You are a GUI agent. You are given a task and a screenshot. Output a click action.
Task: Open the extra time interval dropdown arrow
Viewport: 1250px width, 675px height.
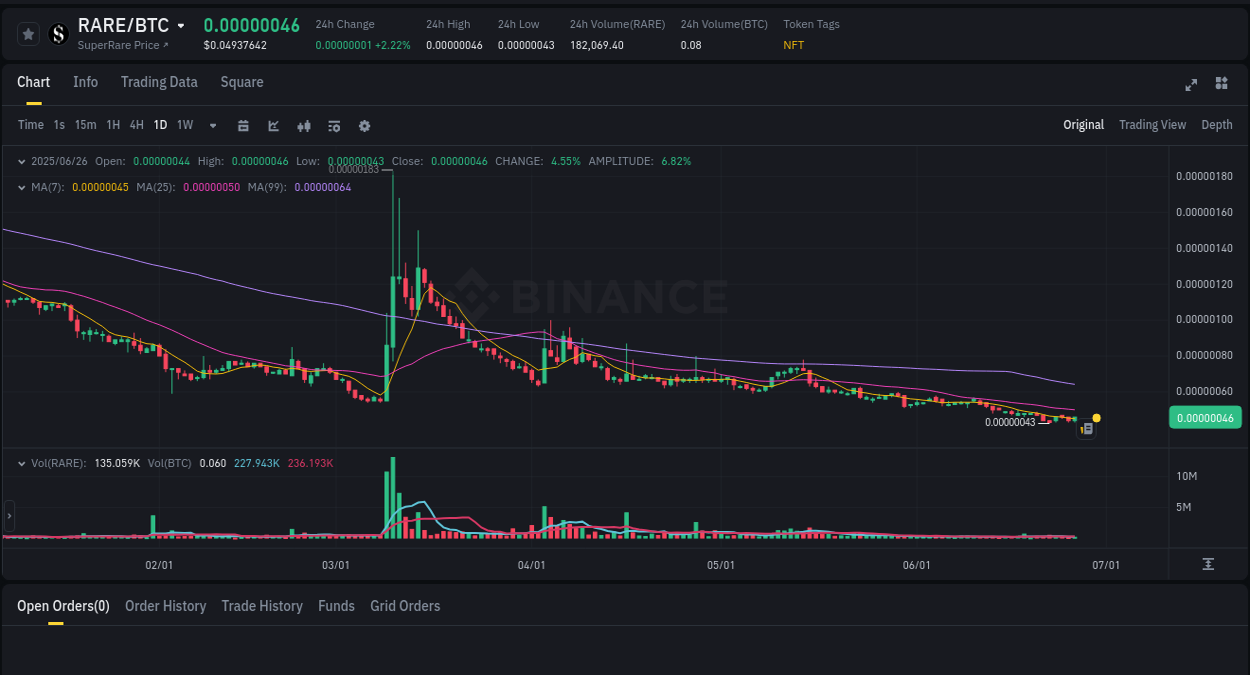click(x=212, y=125)
